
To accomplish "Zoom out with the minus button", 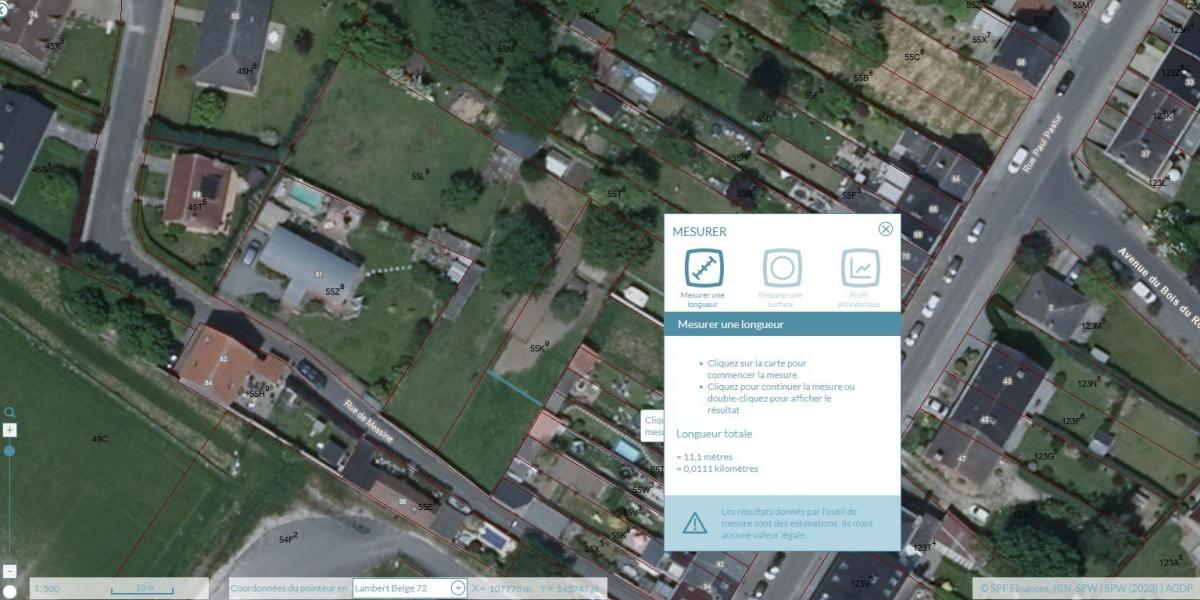I will [9, 571].
